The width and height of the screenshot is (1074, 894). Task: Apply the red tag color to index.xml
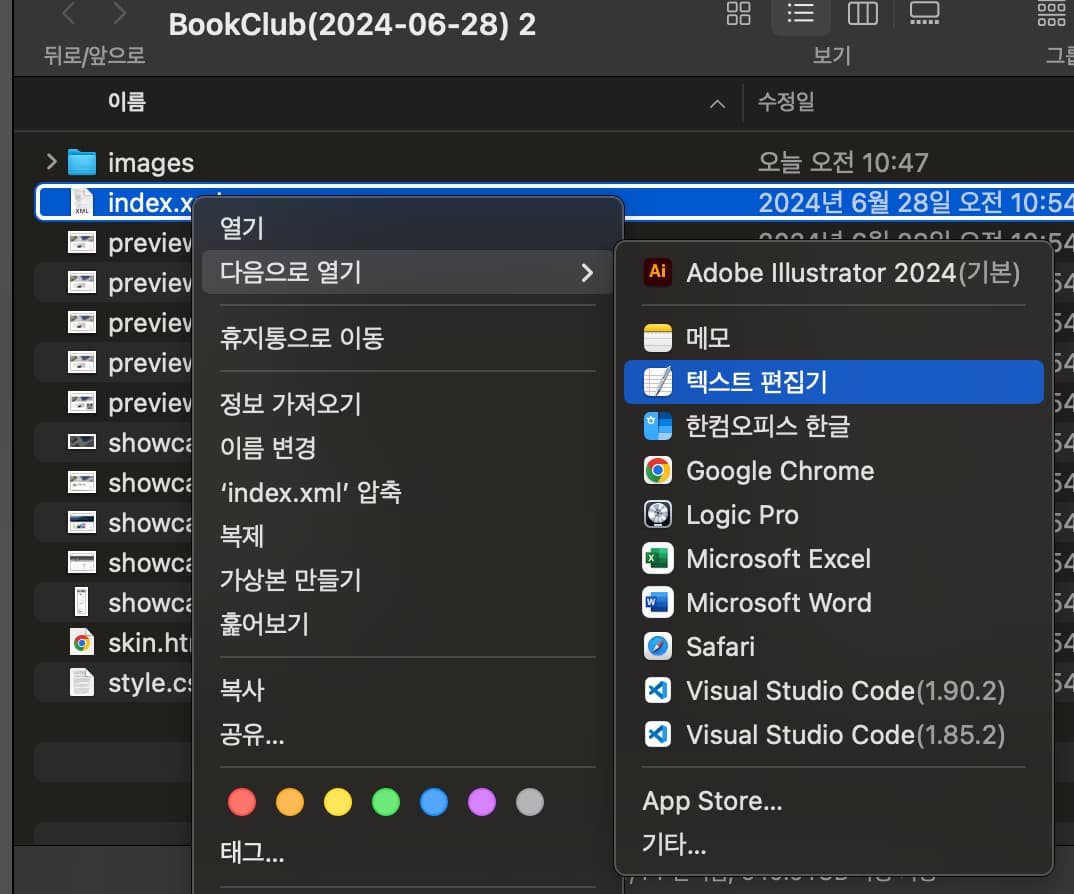(x=242, y=801)
